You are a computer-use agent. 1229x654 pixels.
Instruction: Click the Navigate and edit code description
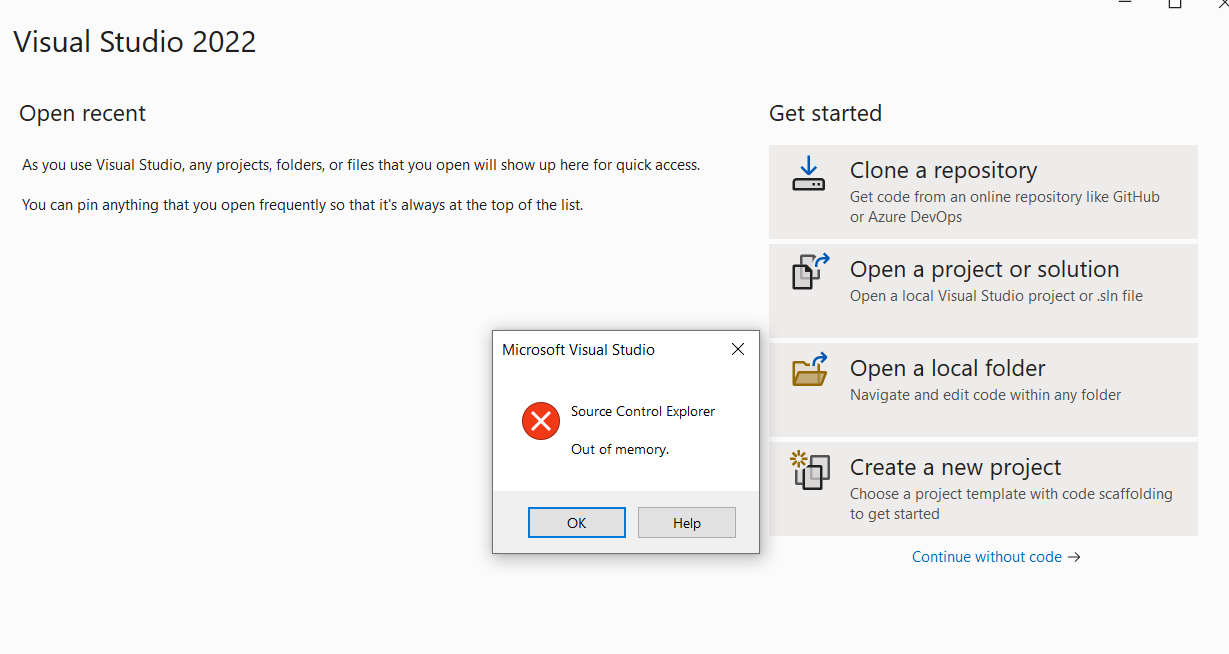[985, 395]
